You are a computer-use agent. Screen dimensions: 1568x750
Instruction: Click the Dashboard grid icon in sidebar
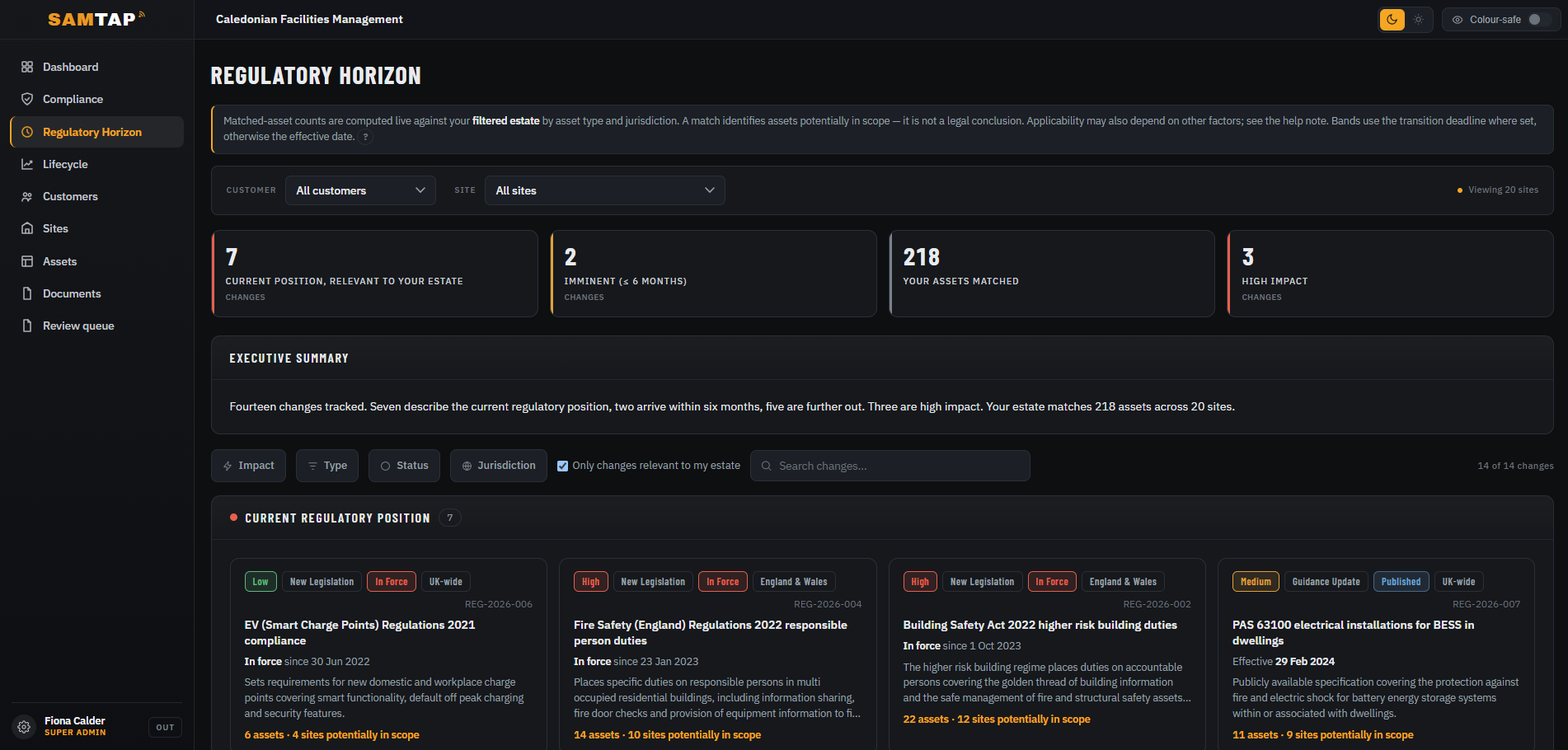(27, 67)
